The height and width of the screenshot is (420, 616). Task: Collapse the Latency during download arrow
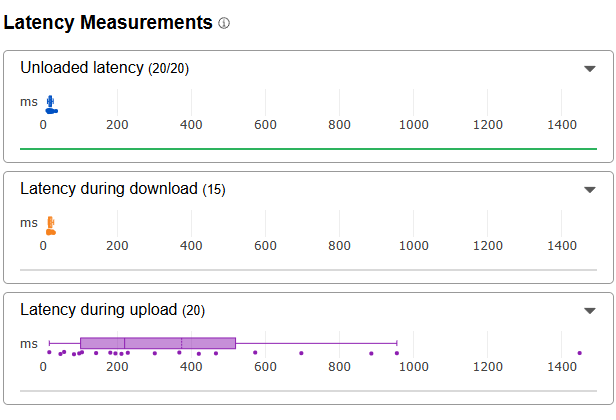590,190
